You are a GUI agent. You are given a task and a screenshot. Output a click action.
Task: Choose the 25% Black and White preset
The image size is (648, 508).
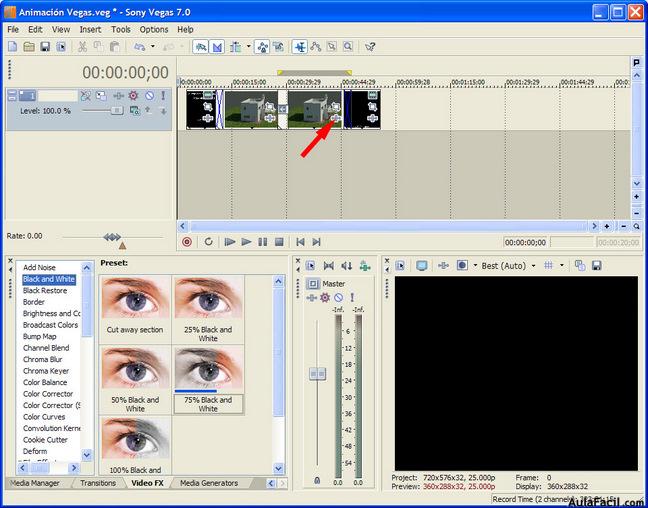208,310
